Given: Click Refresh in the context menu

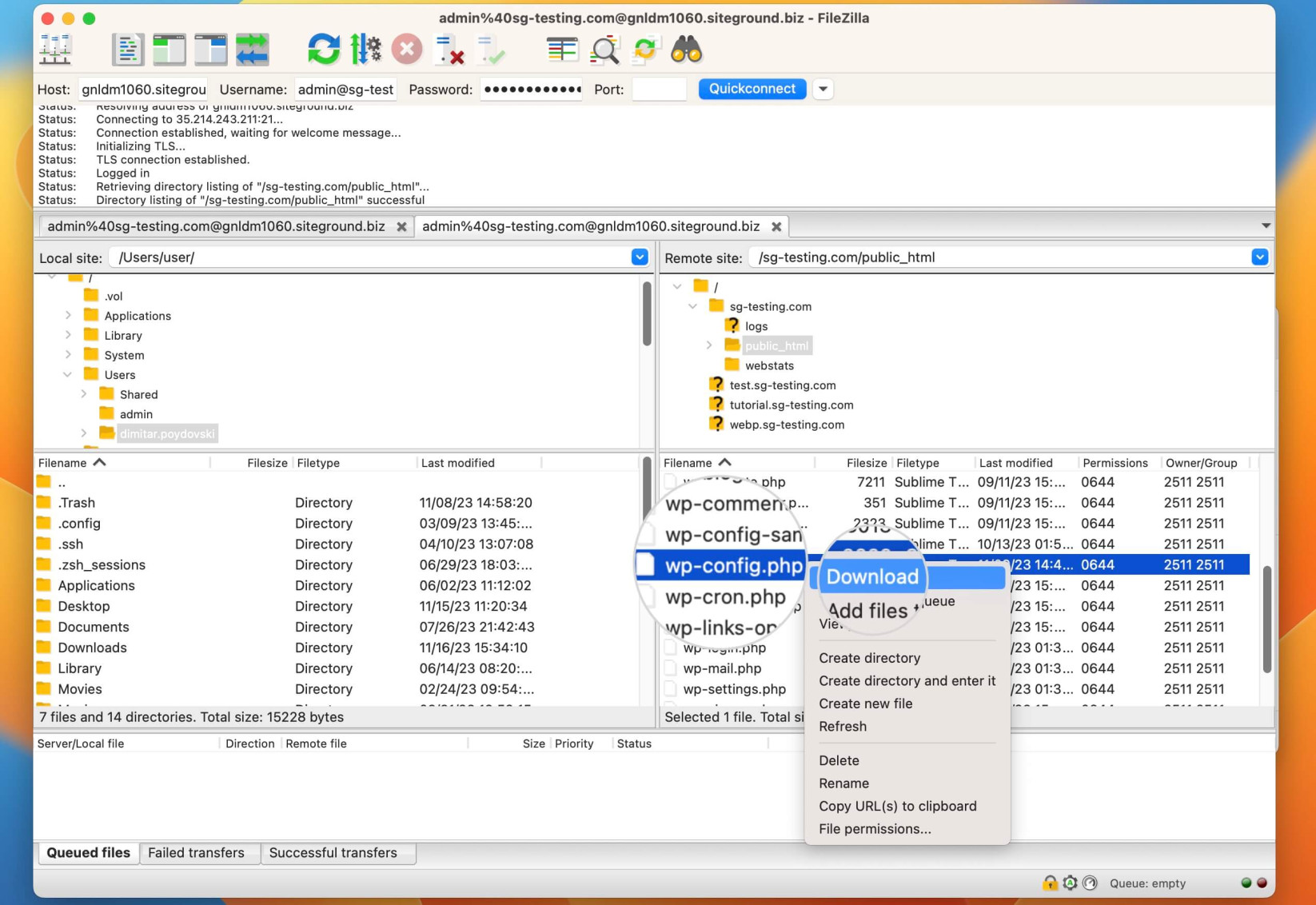Looking at the screenshot, I should click(x=843, y=726).
